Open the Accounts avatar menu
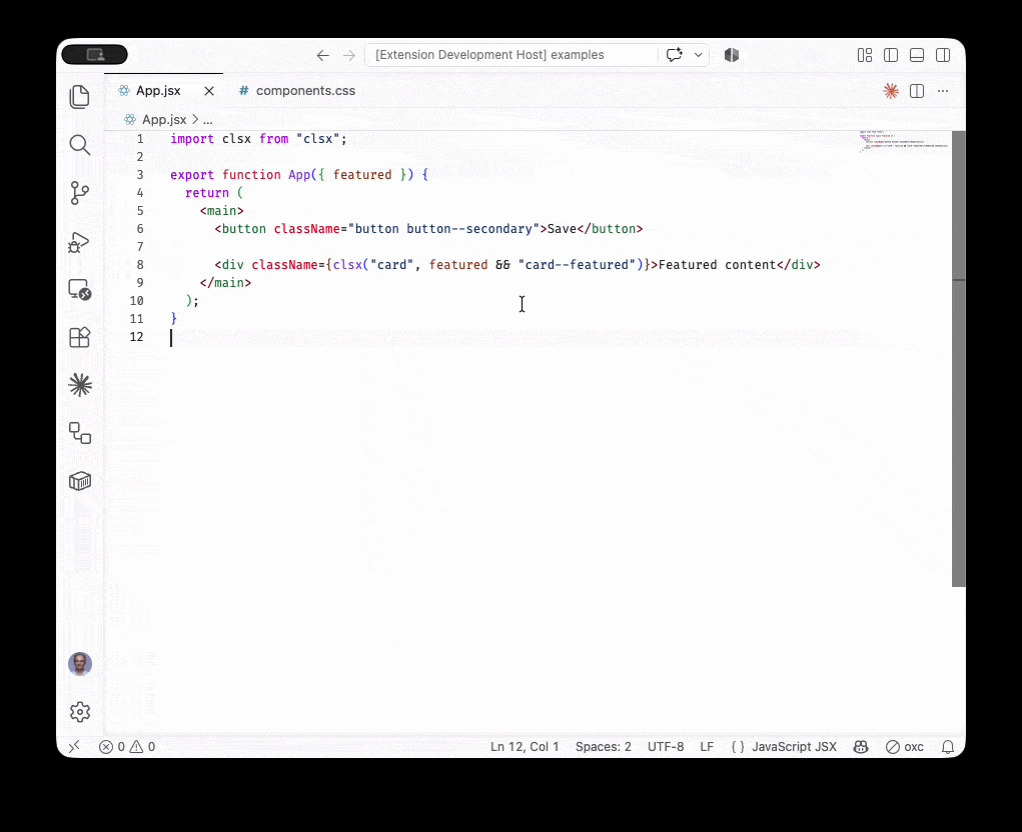This screenshot has height=832, width=1022. pos(80,664)
